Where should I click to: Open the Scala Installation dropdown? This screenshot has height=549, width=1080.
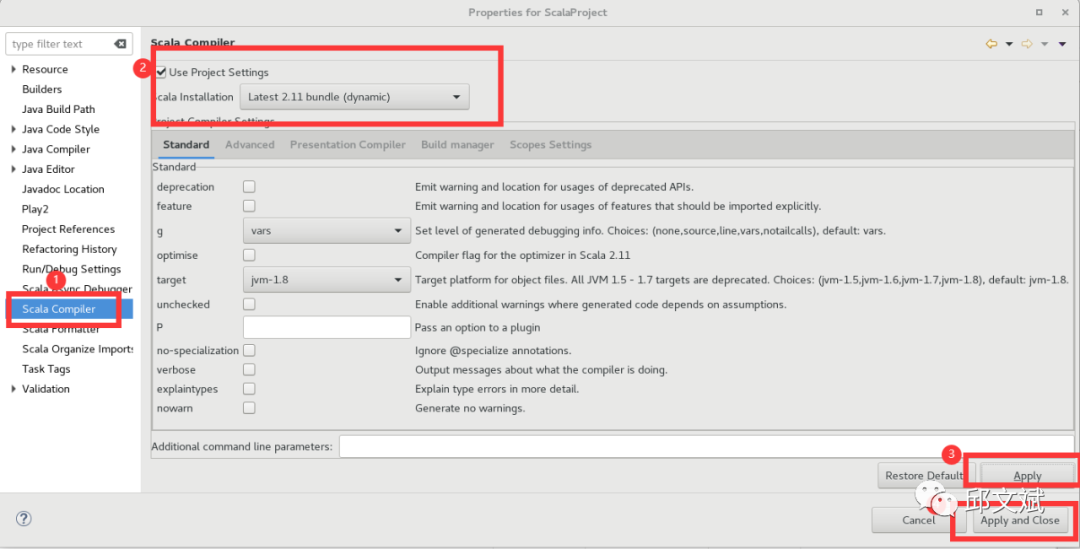click(x=354, y=97)
